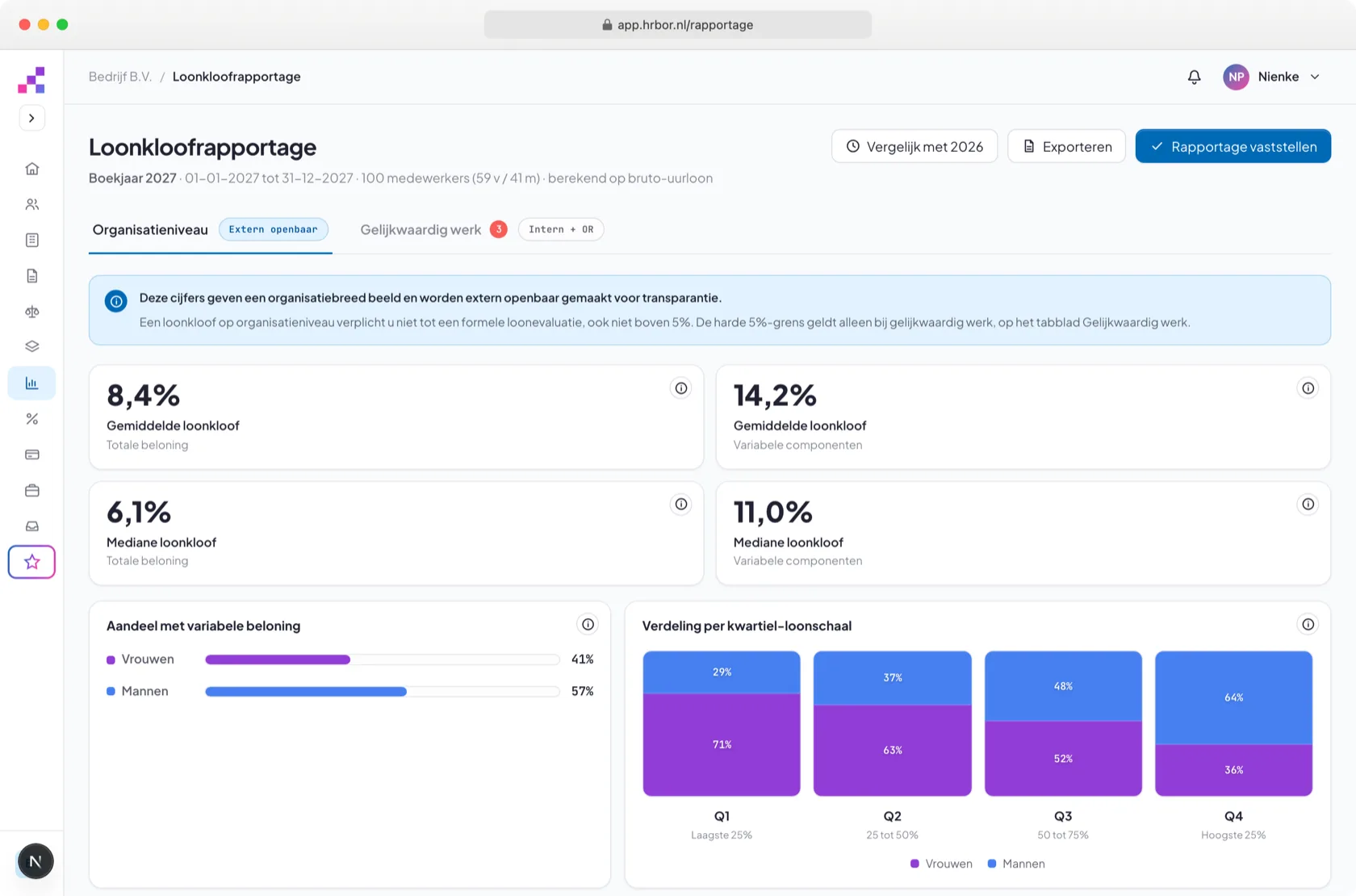Select the Organisatieniveau tab
The width and height of the screenshot is (1356, 896).
click(150, 230)
